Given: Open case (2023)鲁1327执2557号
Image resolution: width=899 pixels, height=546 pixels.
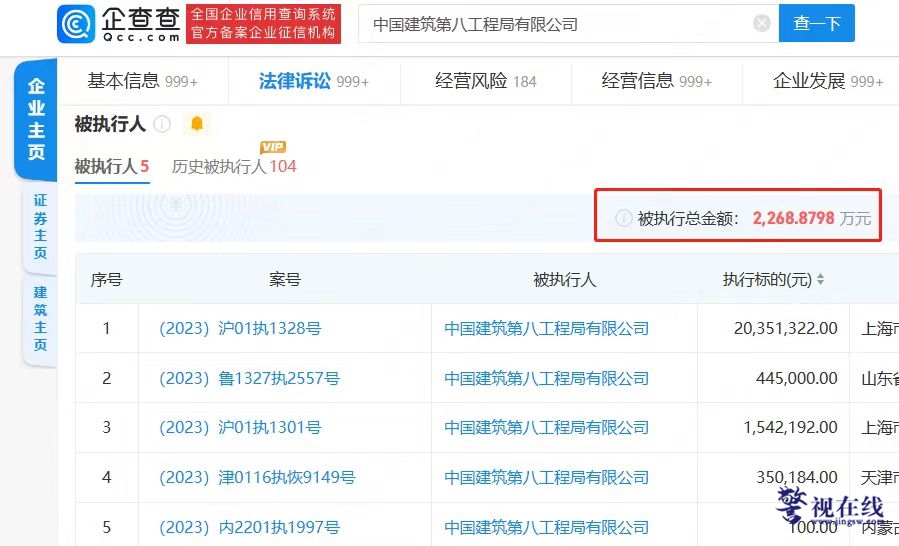Looking at the screenshot, I should coord(249,378).
